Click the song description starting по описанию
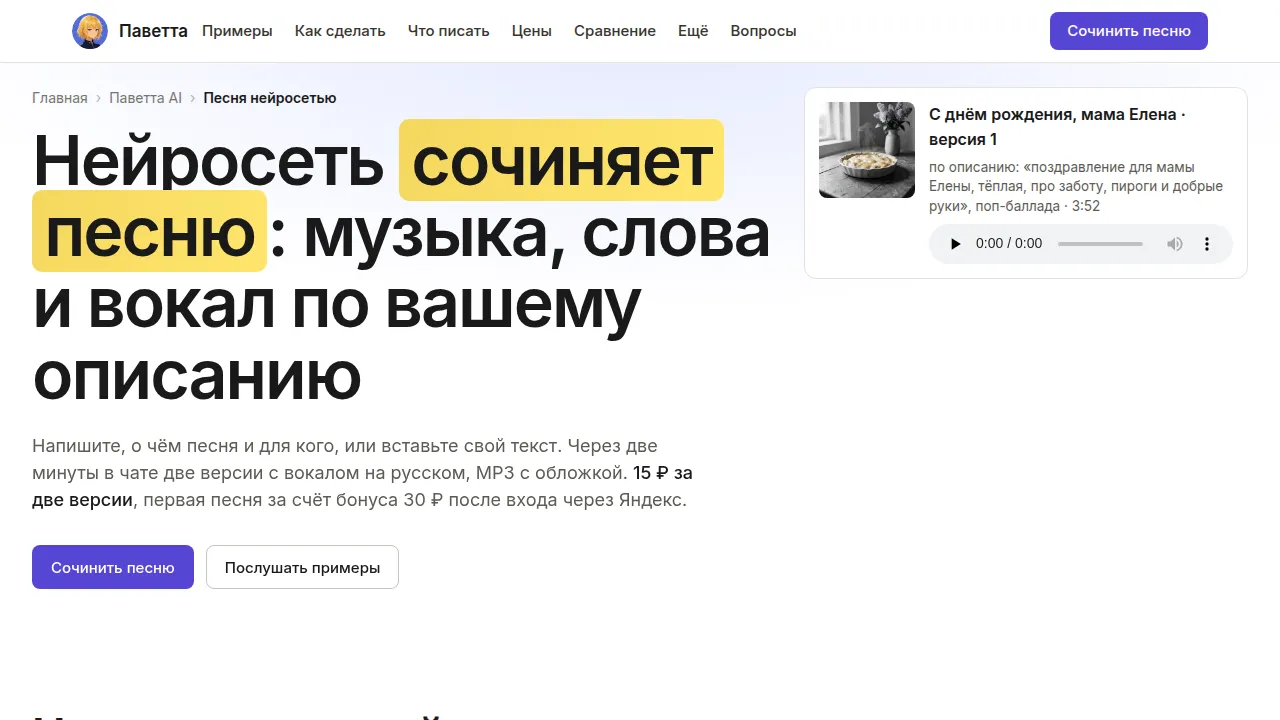The width and height of the screenshot is (1280, 720). coord(1076,187)
